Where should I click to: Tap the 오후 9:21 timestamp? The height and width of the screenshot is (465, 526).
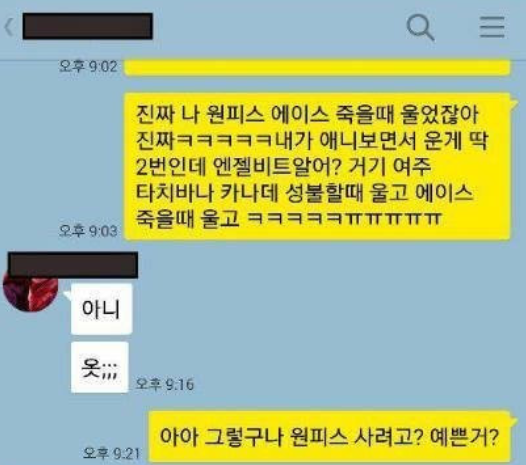[111, 453]
